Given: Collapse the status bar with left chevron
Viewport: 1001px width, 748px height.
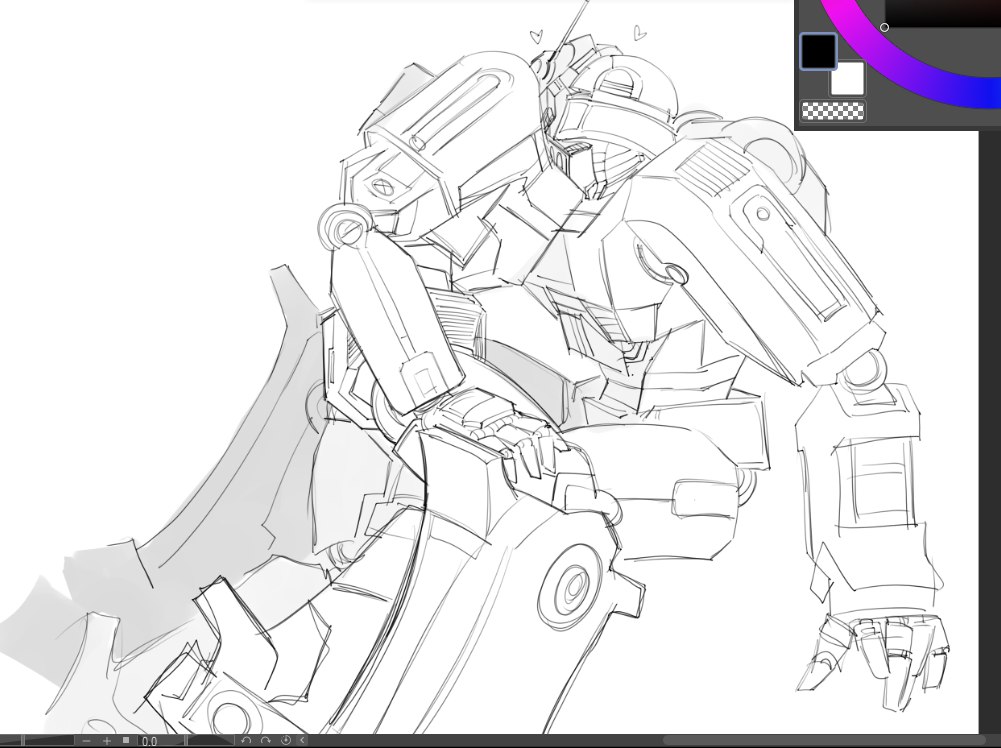Looking at the screenshot, I should tap(303, 740).
